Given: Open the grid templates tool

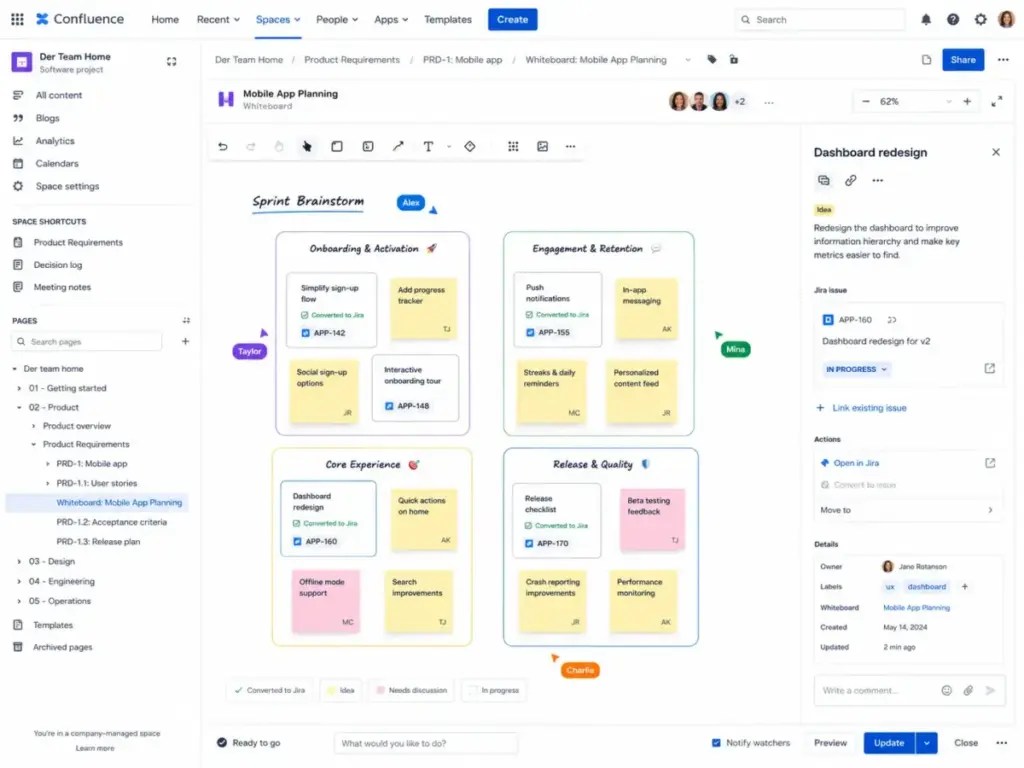Looking at the screenshot, I should pyautogui.click(x=513, y=146).
